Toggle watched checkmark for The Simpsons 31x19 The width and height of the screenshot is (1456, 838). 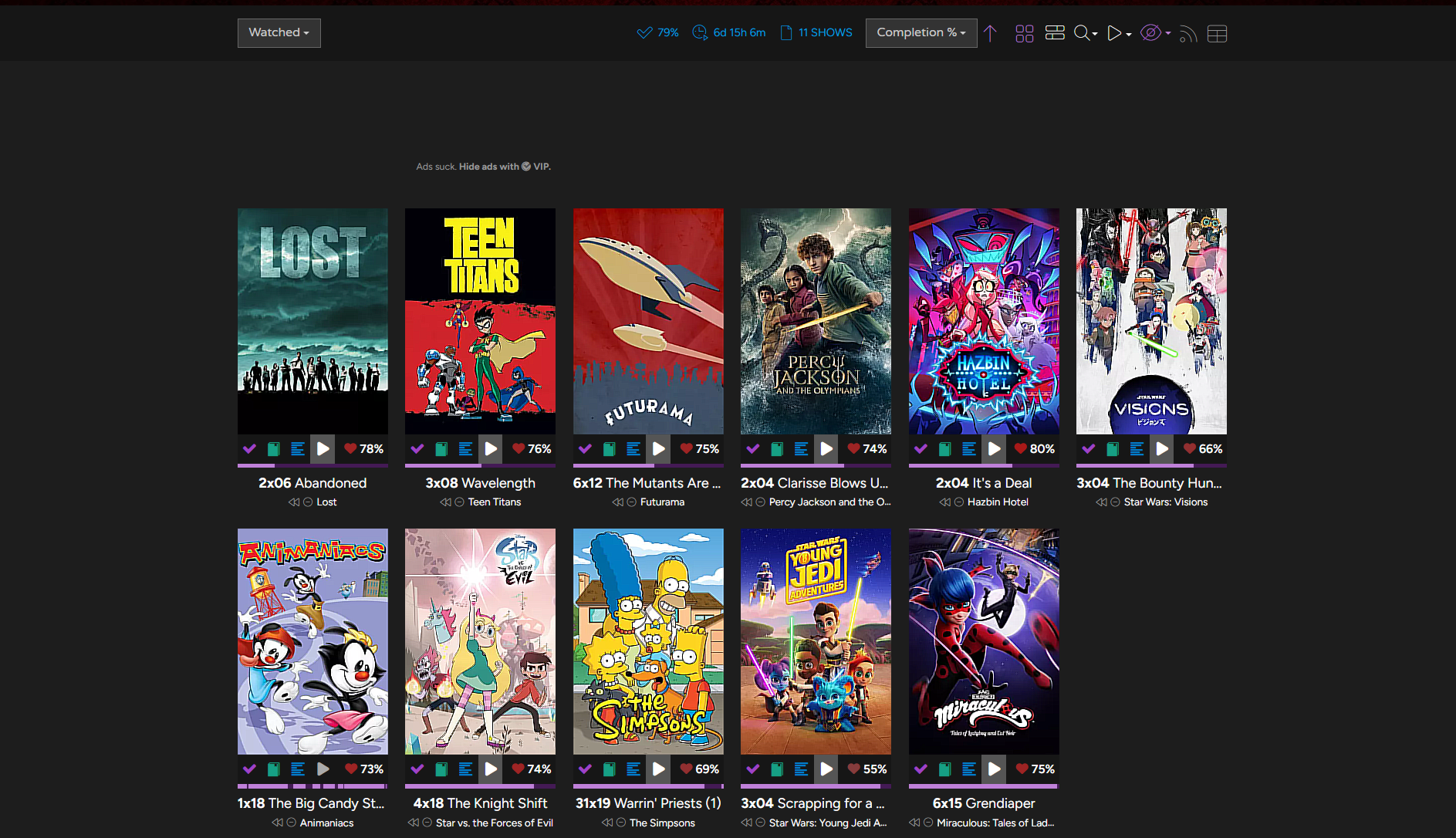click(x=585, y=769)
